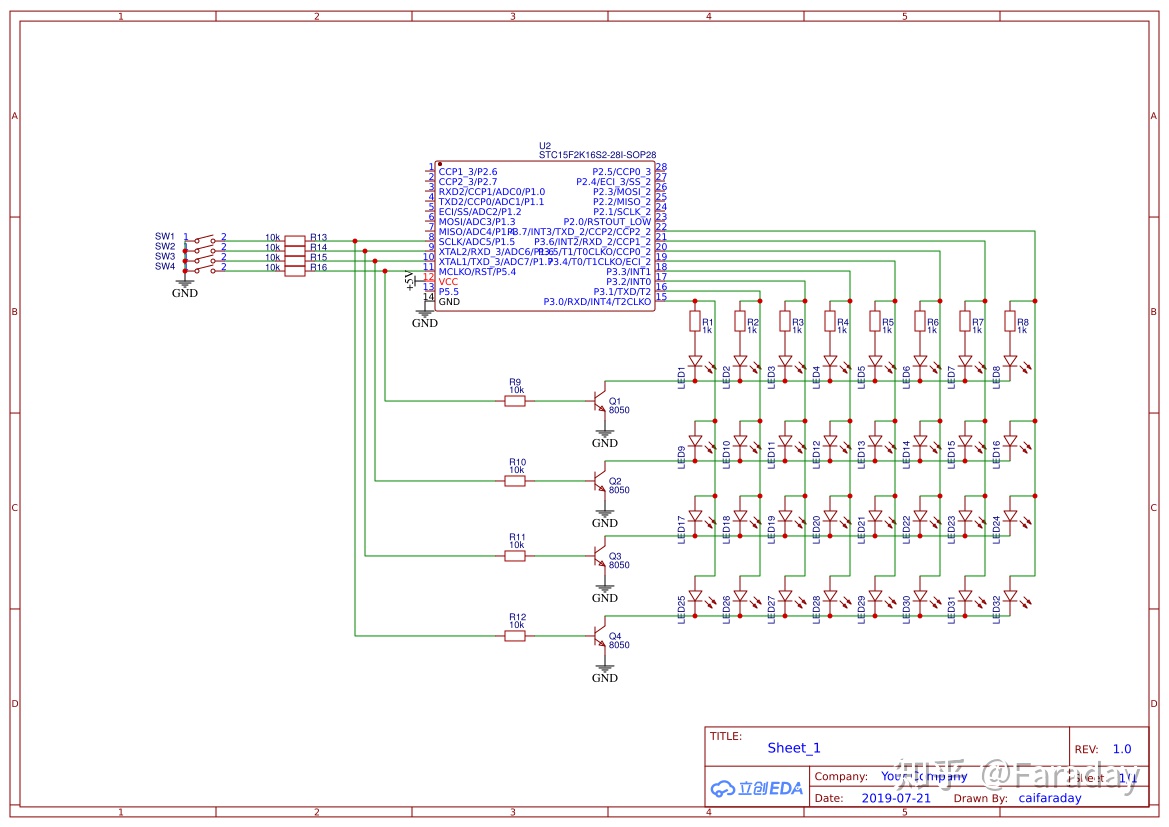Click the 立创EDA logo in title block

[757, 788]
